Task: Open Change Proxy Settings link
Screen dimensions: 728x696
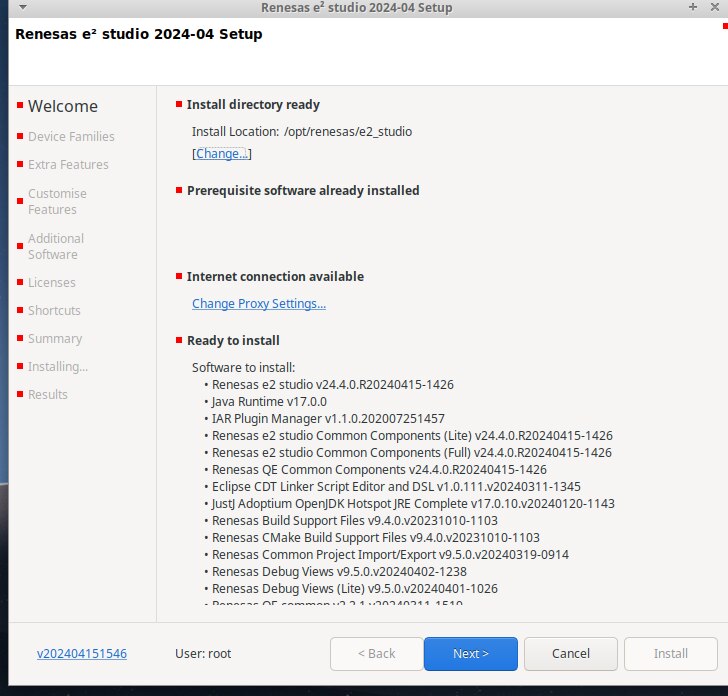Action: tap(259, 303)
